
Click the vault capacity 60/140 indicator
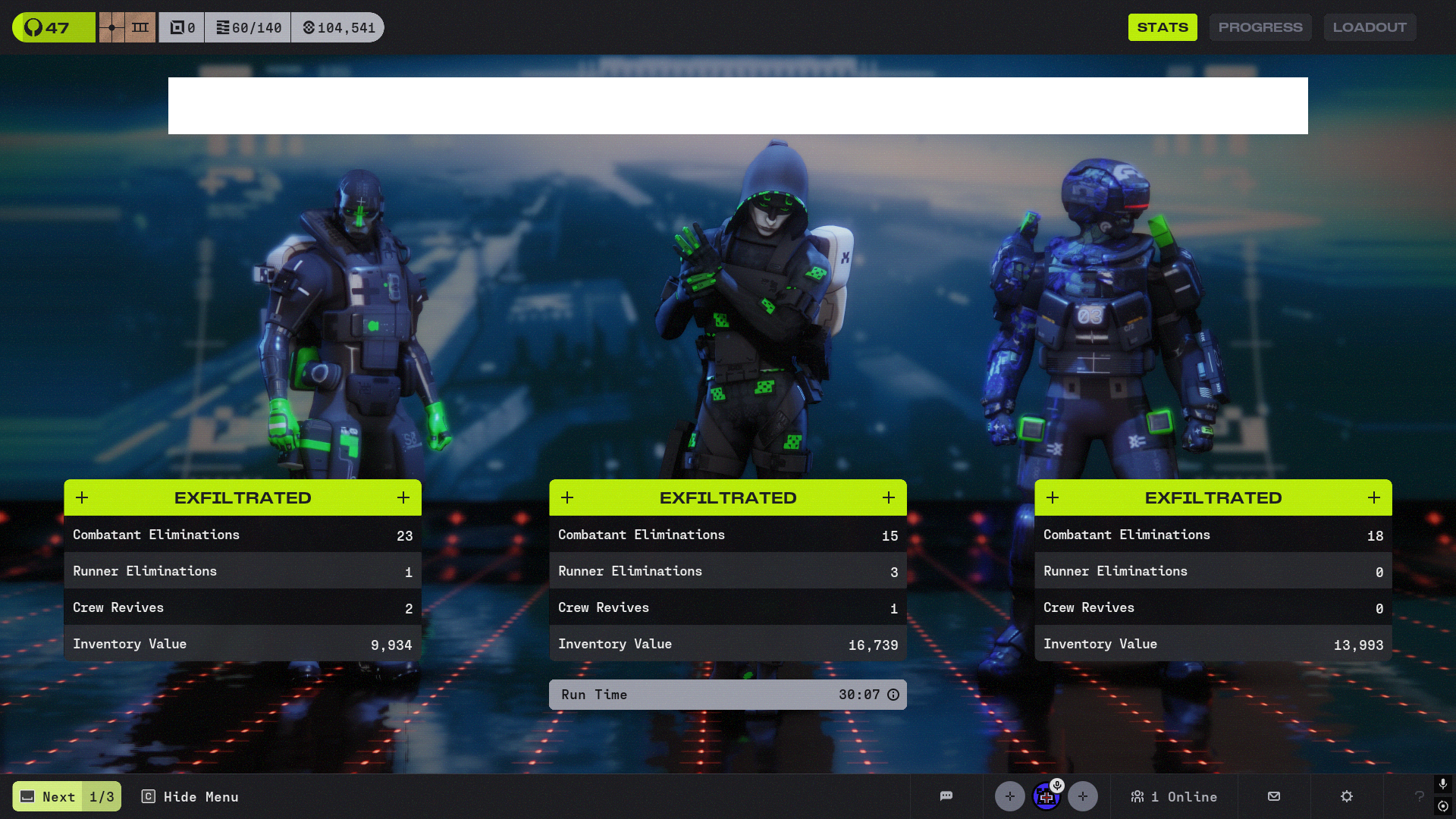tap(248, 27)
